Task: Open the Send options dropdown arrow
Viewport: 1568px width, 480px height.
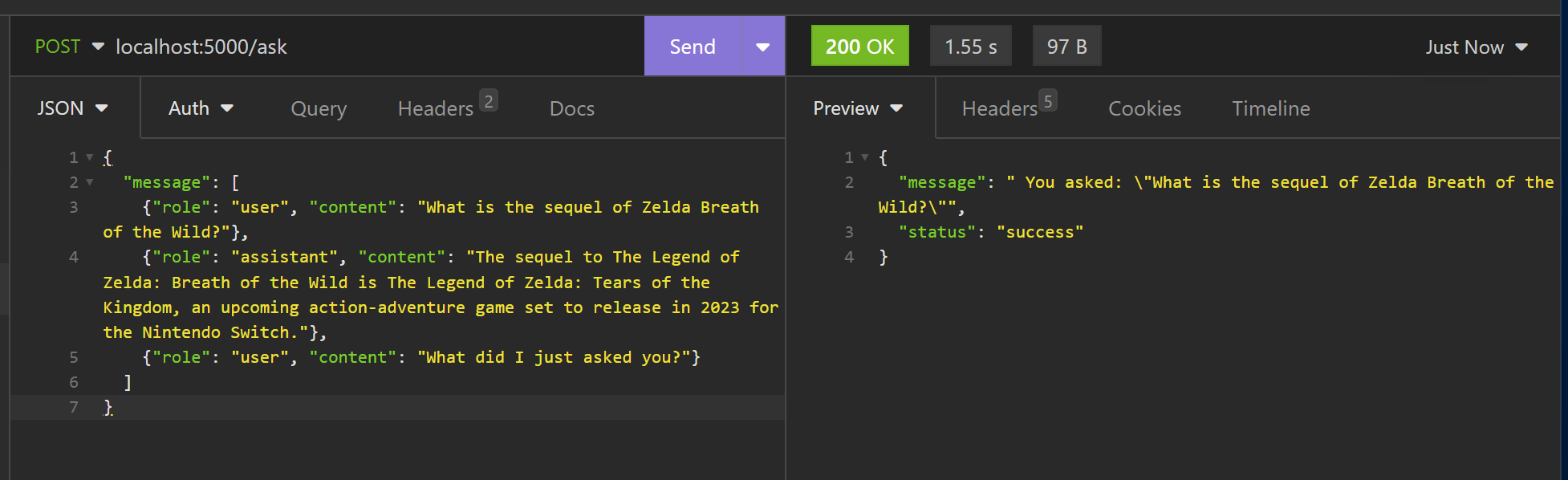Action: click(x=763, y=47)
